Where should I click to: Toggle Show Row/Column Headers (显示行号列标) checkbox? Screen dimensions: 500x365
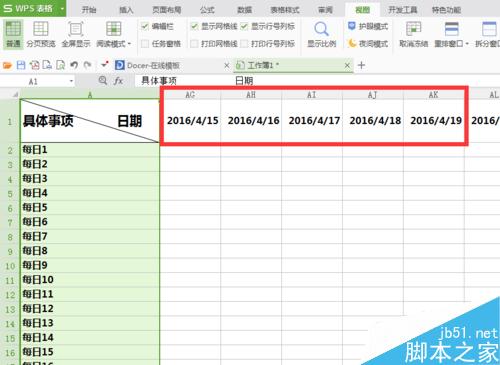[x=244, y=26]
